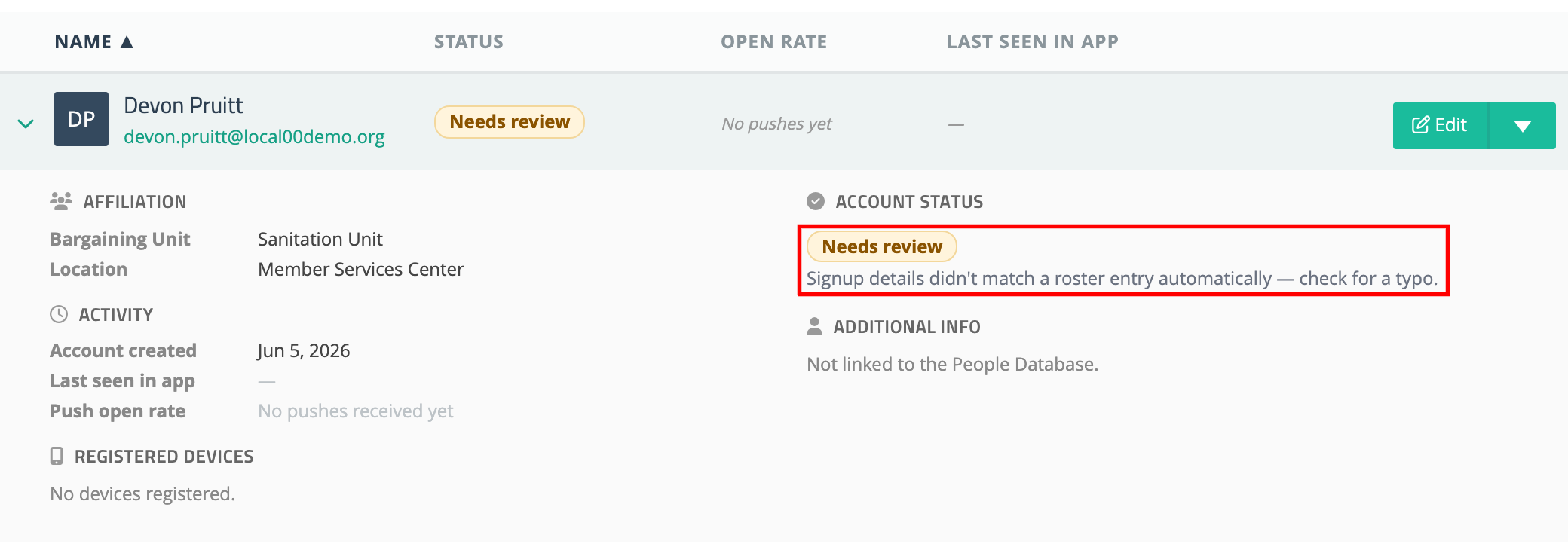
Task: Click the Last Seen in App column header
Action: point(1033,42)
